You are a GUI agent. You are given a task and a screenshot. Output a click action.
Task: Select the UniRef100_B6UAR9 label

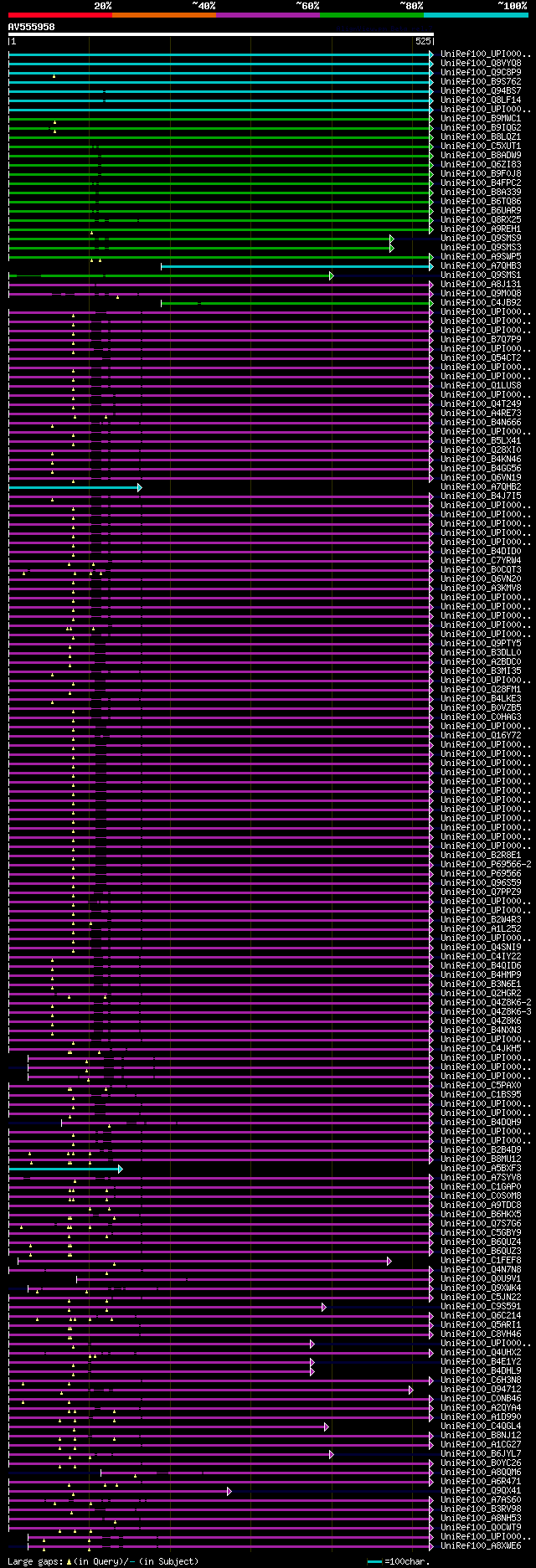[x=481, y=210]
